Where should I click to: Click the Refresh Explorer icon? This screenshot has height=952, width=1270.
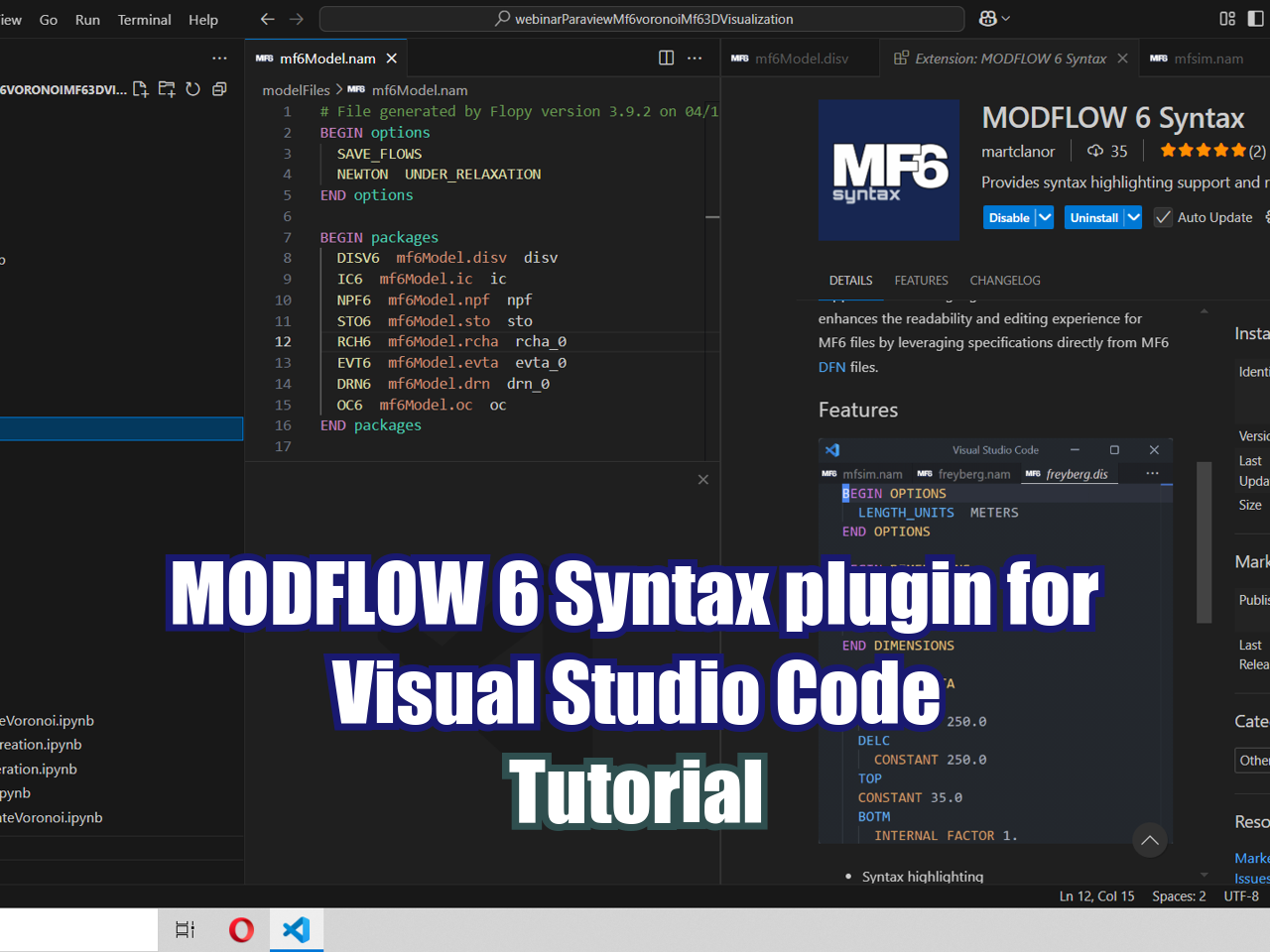click(x=192, y=88)
